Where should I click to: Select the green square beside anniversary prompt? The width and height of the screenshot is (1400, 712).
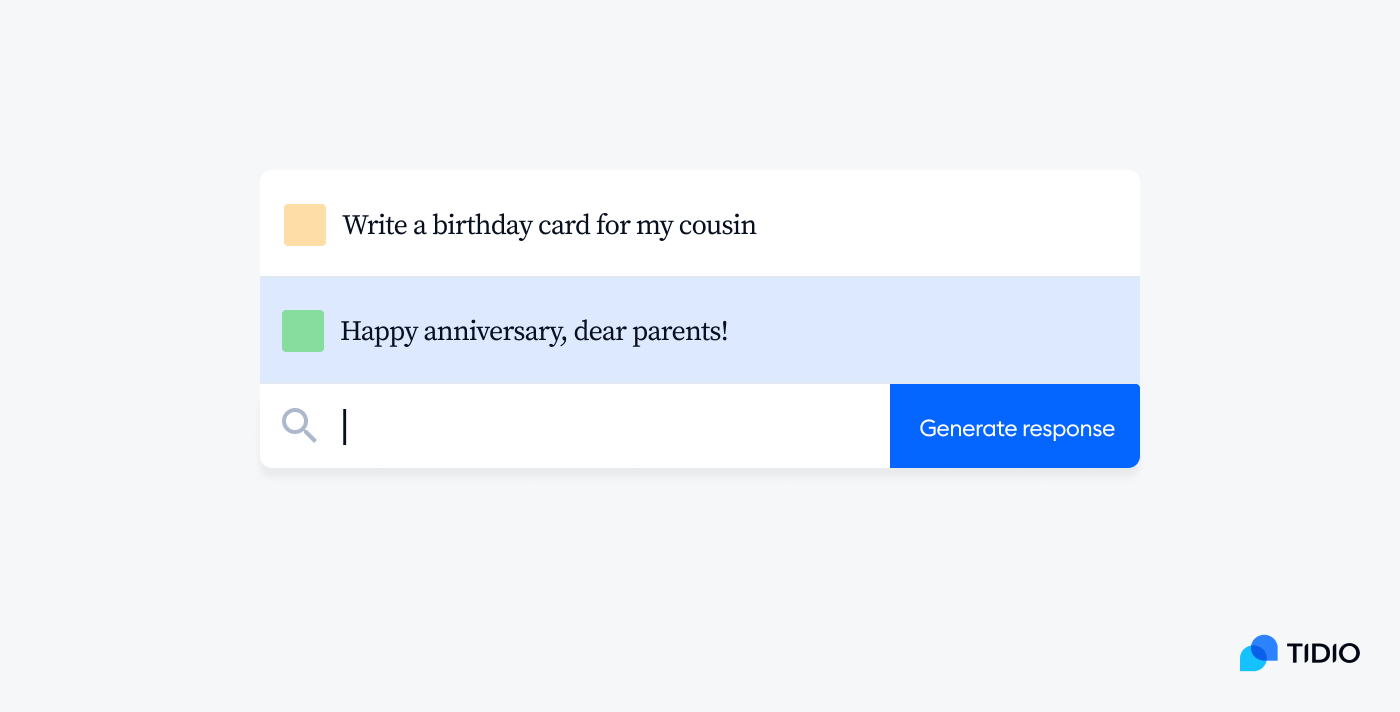coord(303,331)
